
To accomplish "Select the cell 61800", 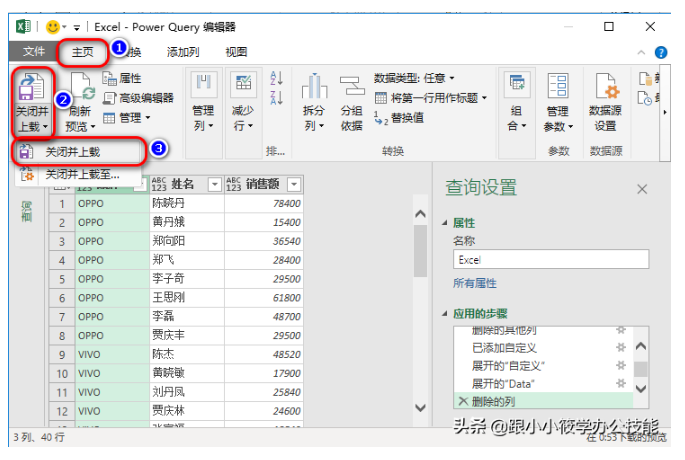I will coord(263,298).
